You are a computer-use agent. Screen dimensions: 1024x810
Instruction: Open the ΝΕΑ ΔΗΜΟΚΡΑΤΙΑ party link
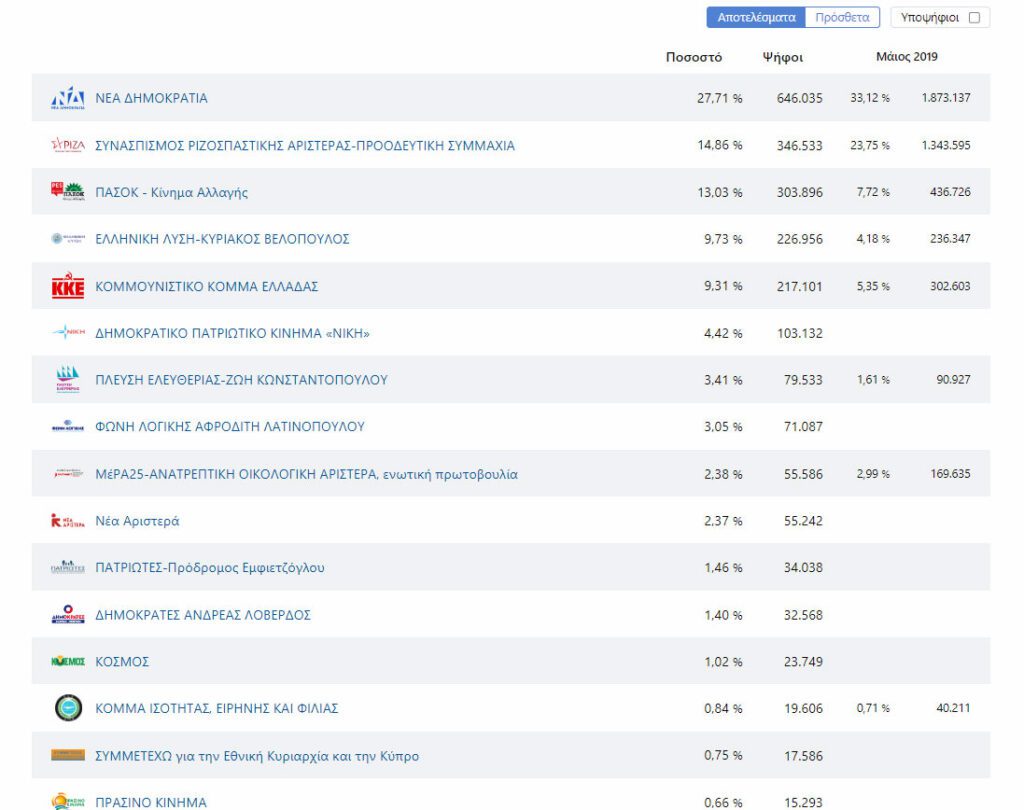pos(152,98)
